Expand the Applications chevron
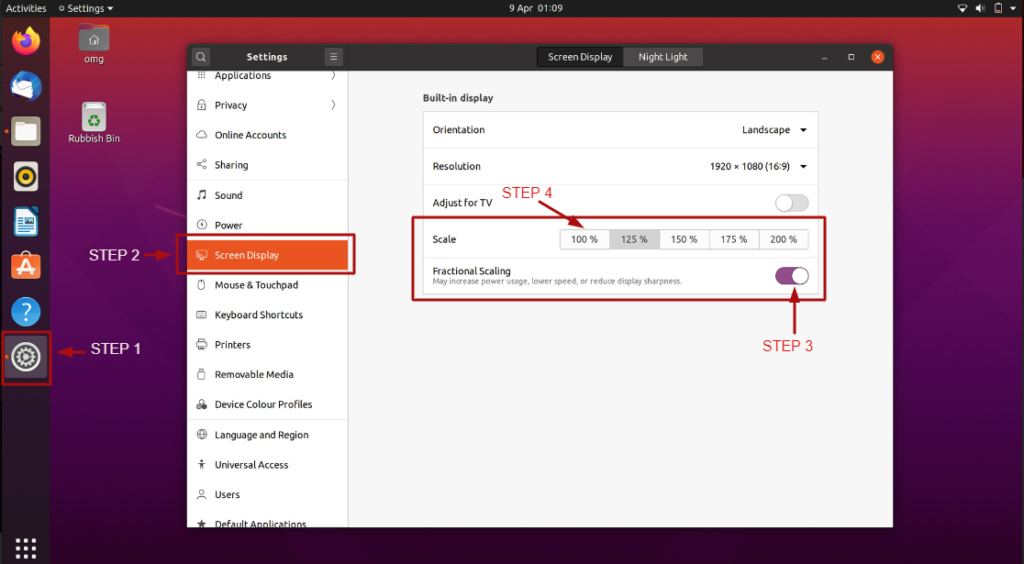This screenshot has height=564, width=1024. [x=333, y=76]
